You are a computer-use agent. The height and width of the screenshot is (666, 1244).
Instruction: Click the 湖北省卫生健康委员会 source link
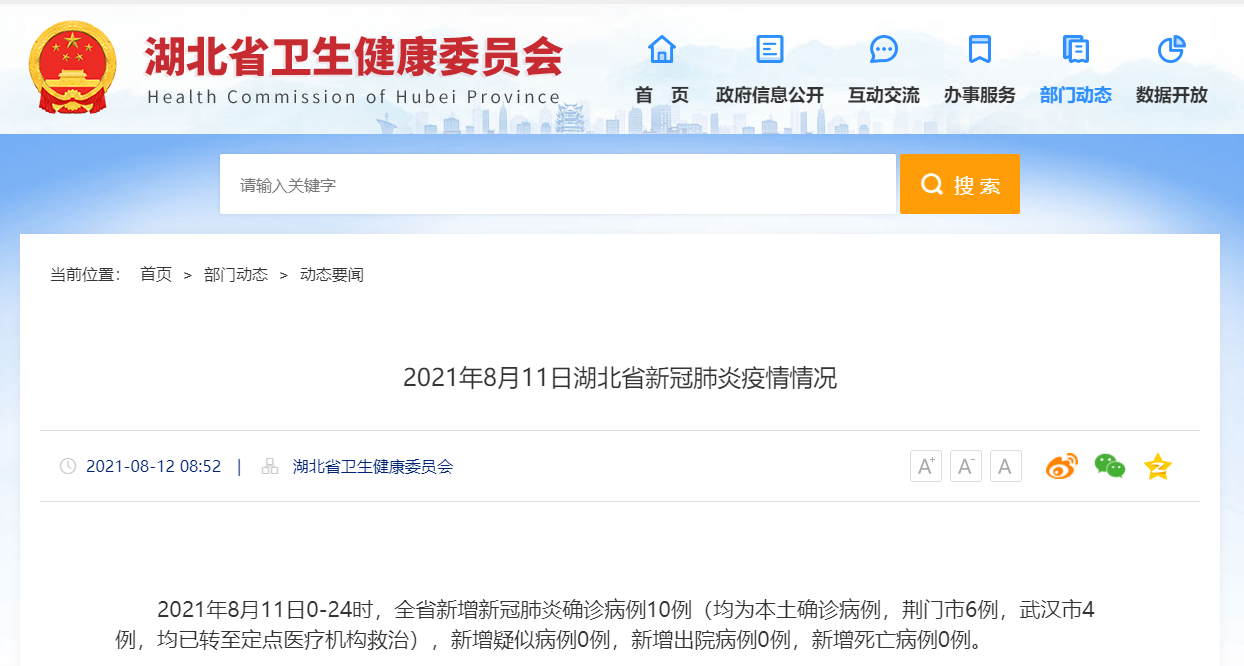373,466
